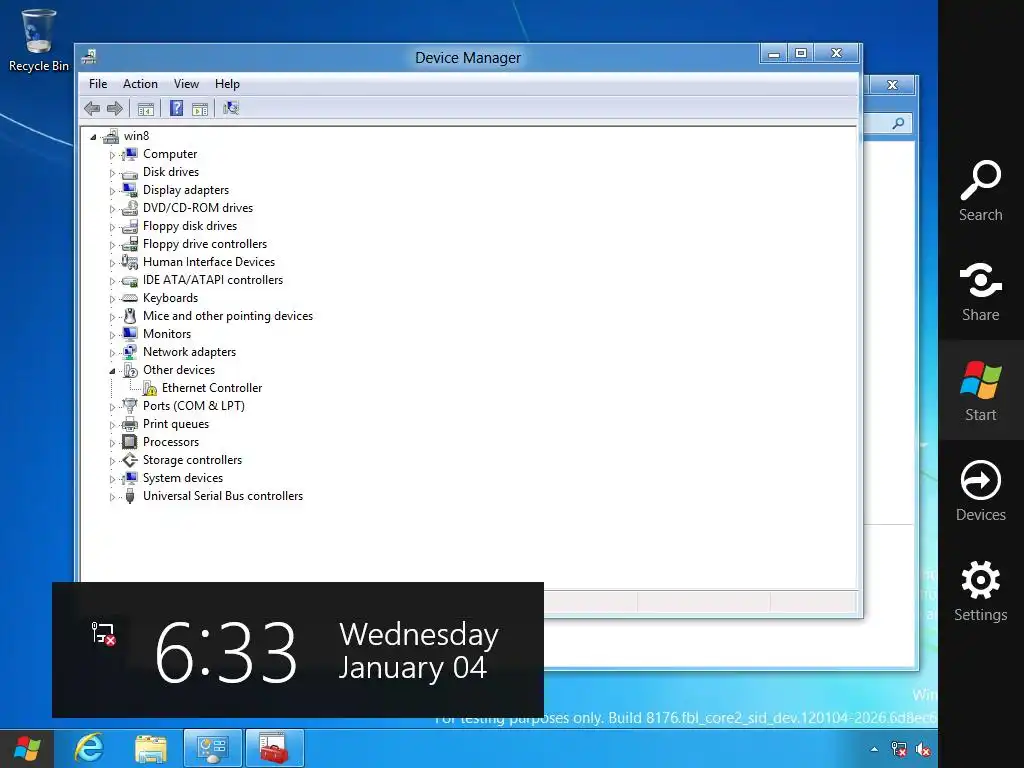Select the Ethernet Controller device
Viewport: 1024px width, 768px height.
[212, 388]
